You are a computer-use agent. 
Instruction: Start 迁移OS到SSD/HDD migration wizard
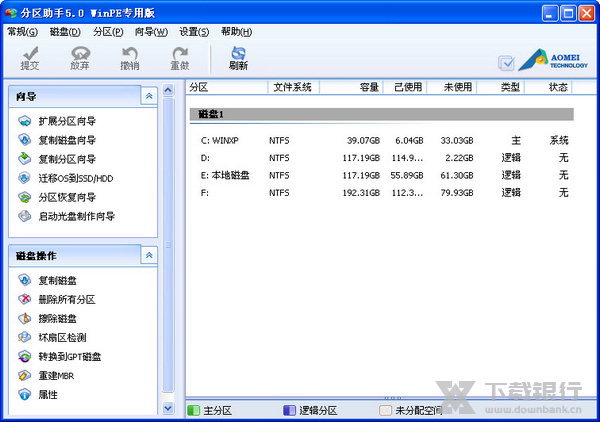click(x=25, y=178)
